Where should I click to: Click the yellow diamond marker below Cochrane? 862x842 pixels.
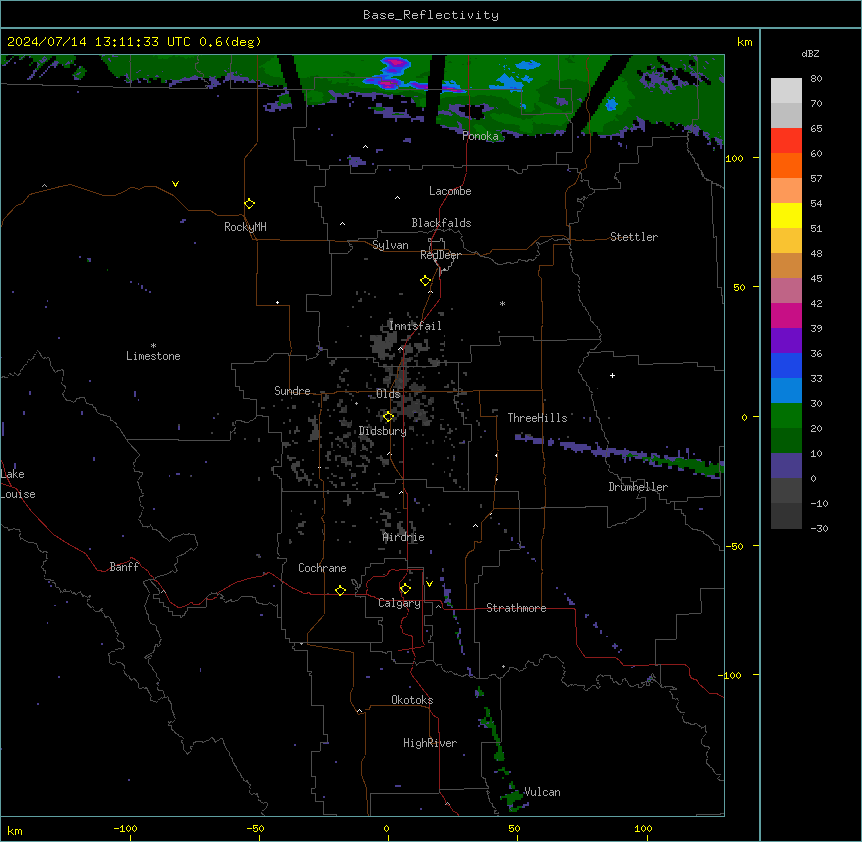point(340,590)
